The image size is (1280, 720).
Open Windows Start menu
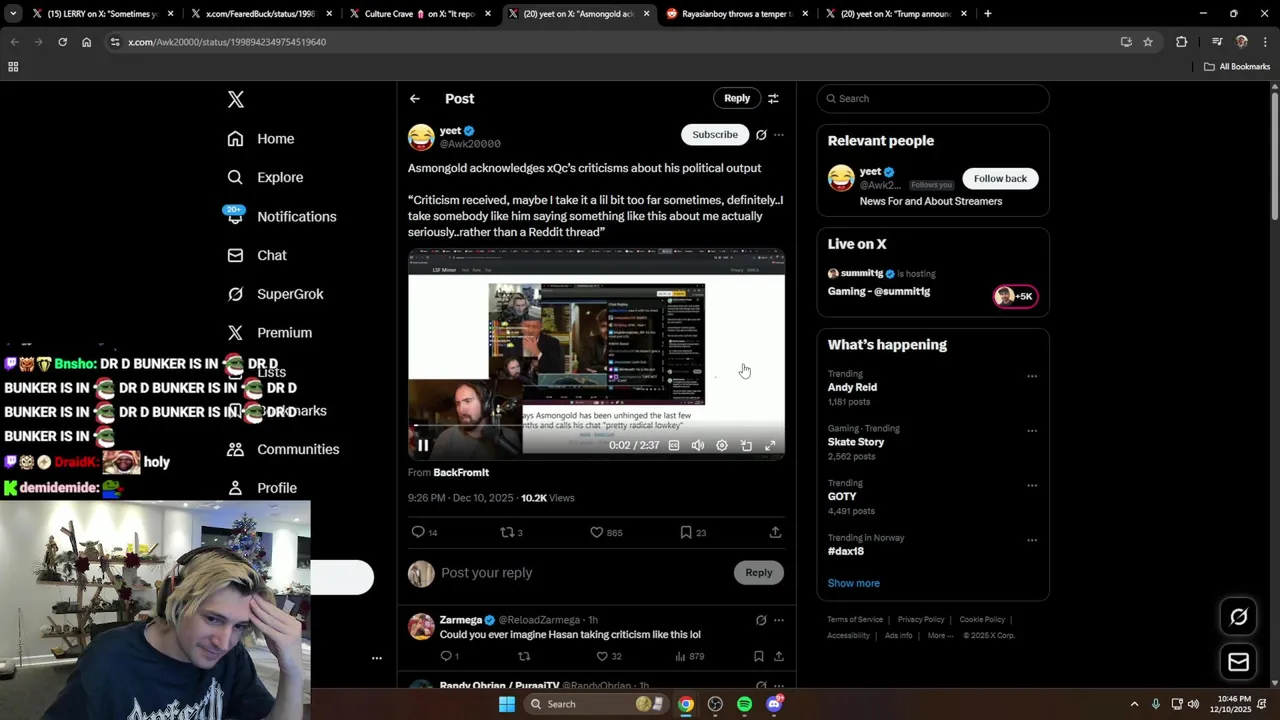click(x=507, y=704)
